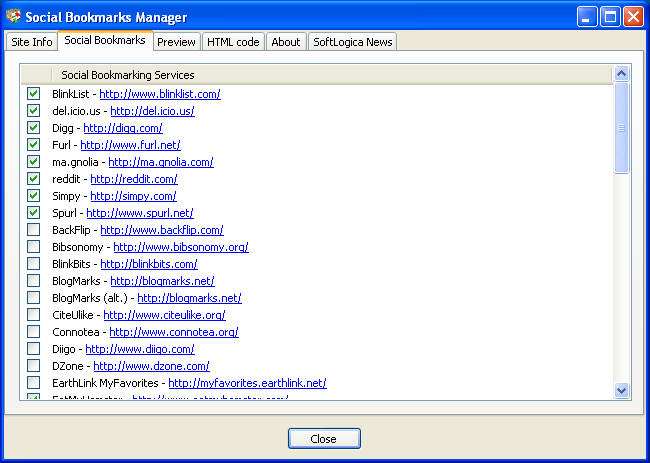Open the Preview tab
Image resolution: width=650 pixels, height=463 pixels.
176,42
